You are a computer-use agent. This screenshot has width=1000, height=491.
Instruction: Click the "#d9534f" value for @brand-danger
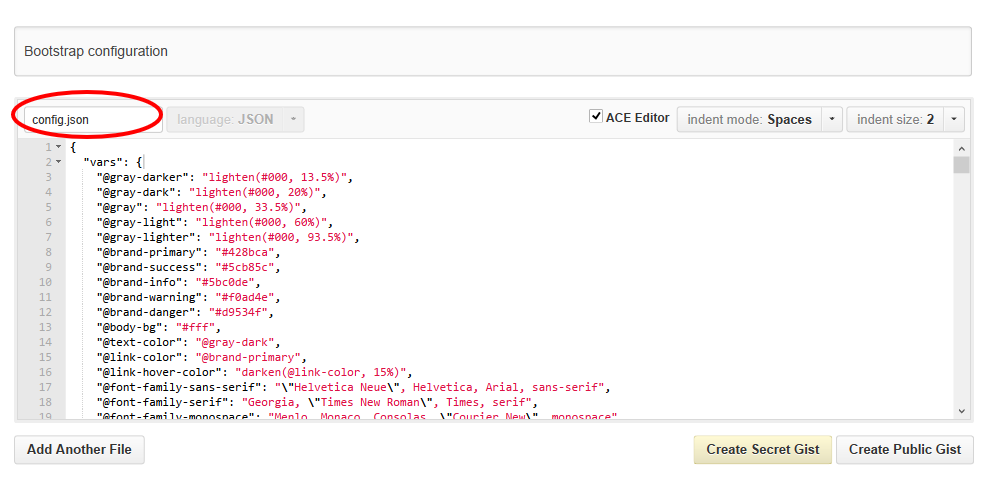[x=237, y=312]
